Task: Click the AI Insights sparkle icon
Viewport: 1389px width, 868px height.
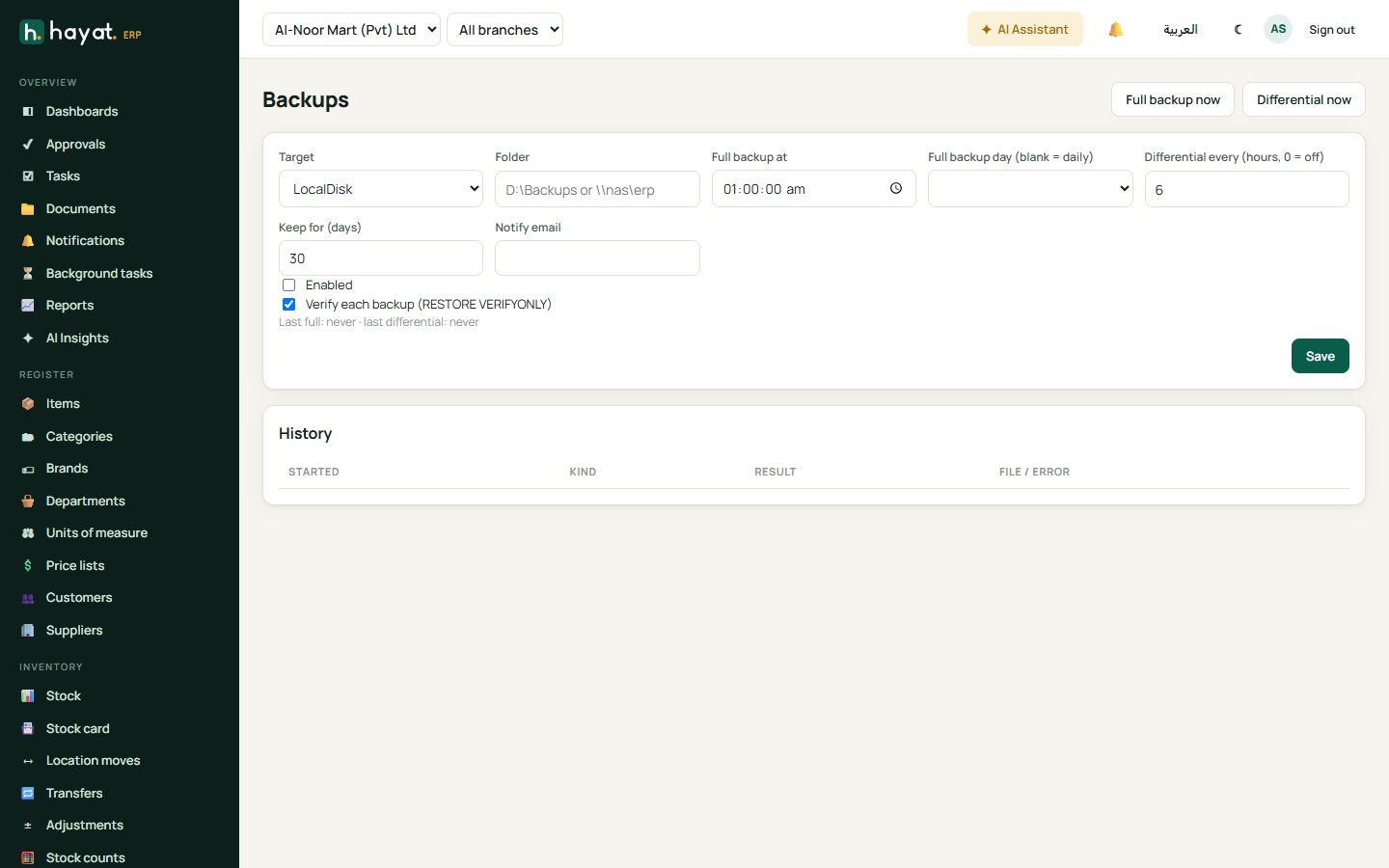Action: click(x=28, y=339)
